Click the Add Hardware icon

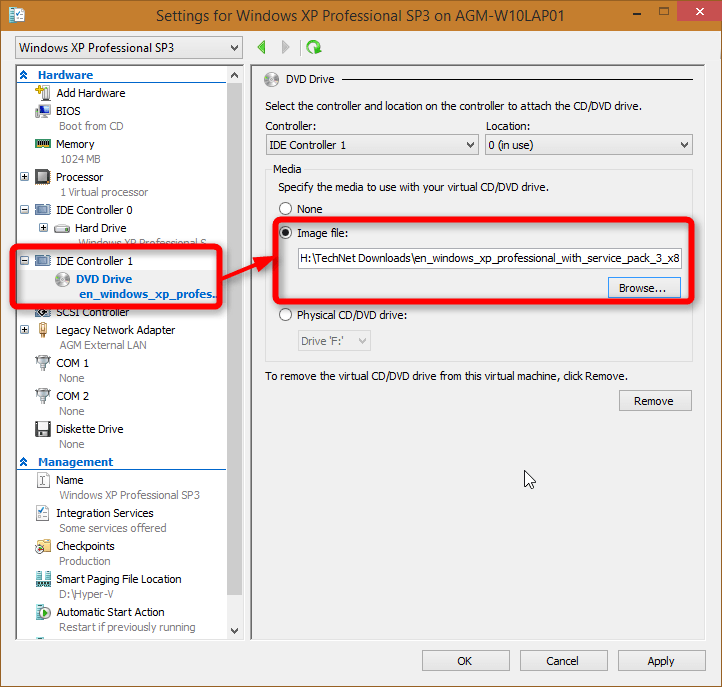click(x=43, y=93)
